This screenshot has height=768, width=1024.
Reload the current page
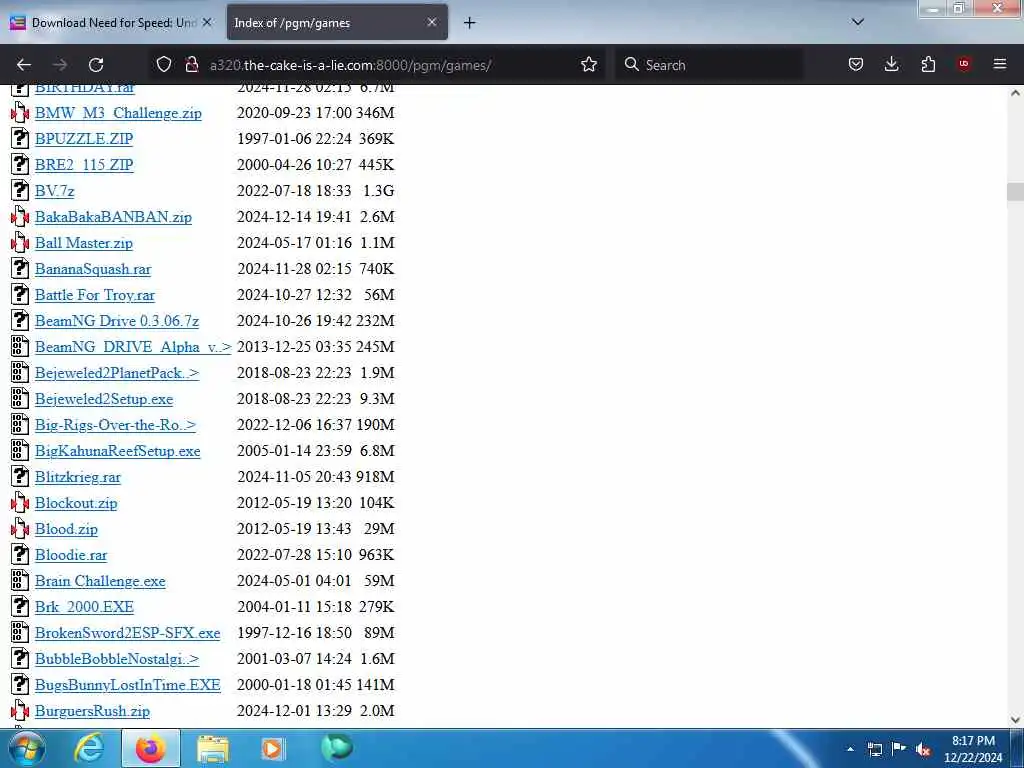96,65
